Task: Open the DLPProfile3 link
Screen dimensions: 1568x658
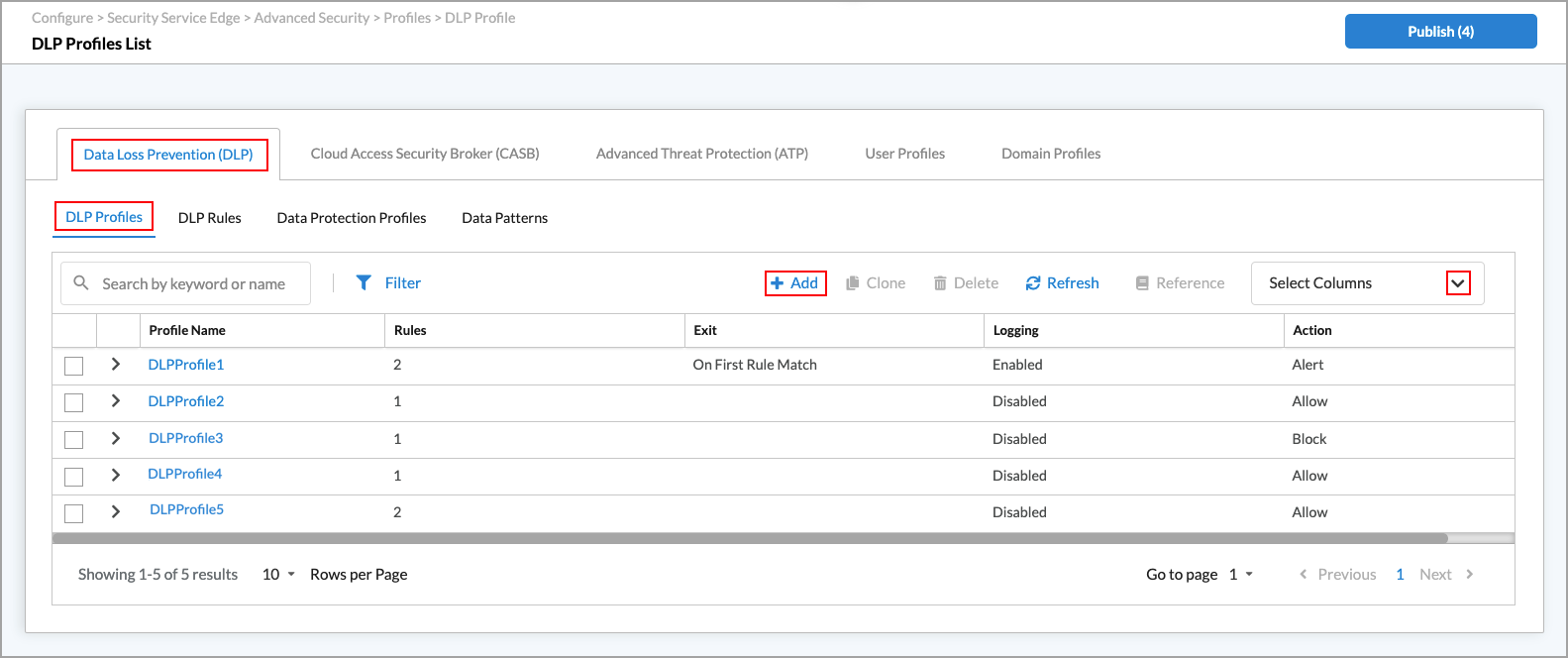Action: point(186,438)
